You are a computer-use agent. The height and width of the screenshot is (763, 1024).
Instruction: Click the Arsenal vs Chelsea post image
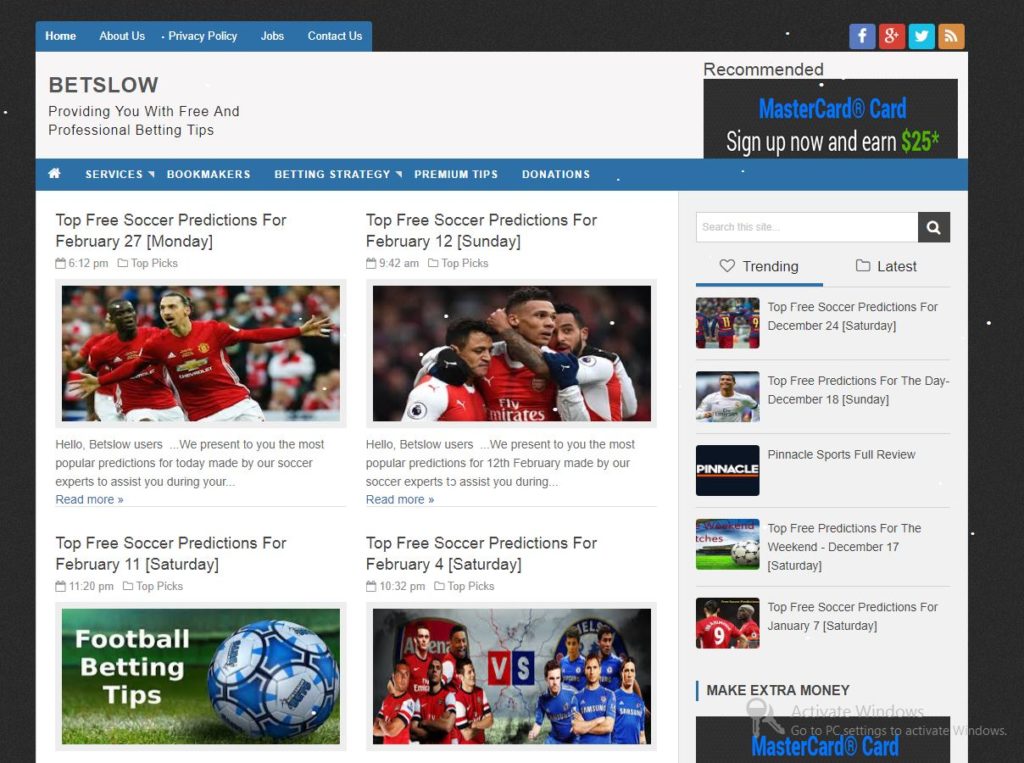[x=511, y=676]
